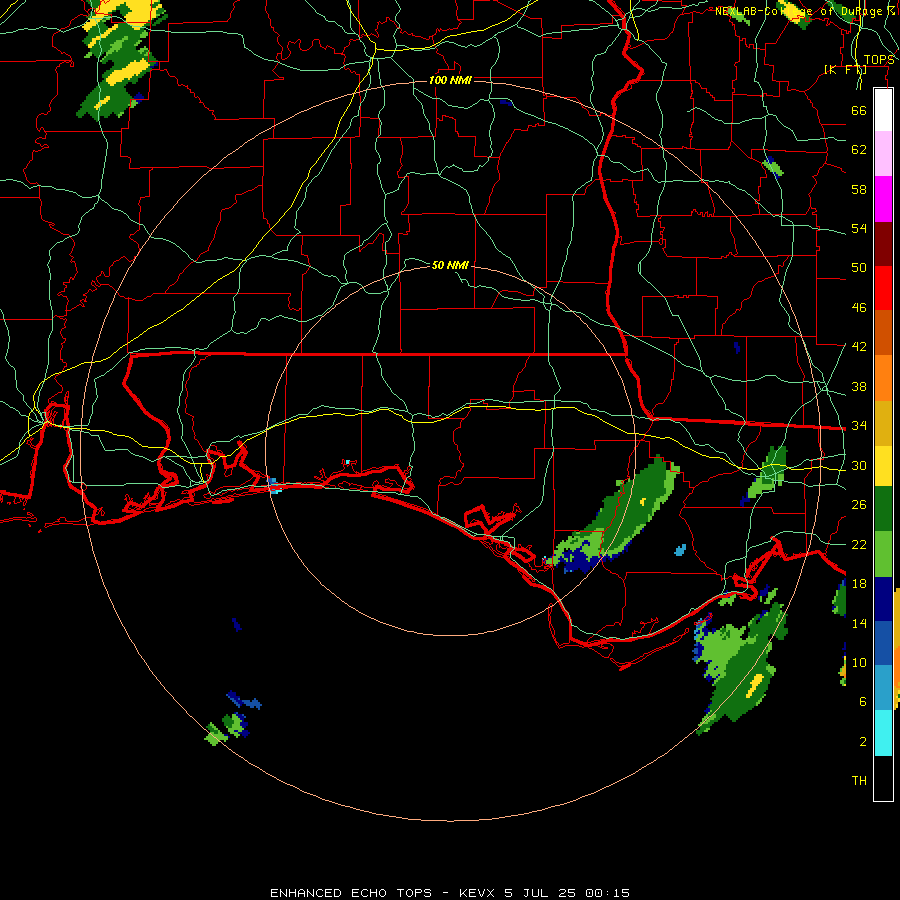Click the dark green legend swatch

pyautogui.click(x=883, y=509)
